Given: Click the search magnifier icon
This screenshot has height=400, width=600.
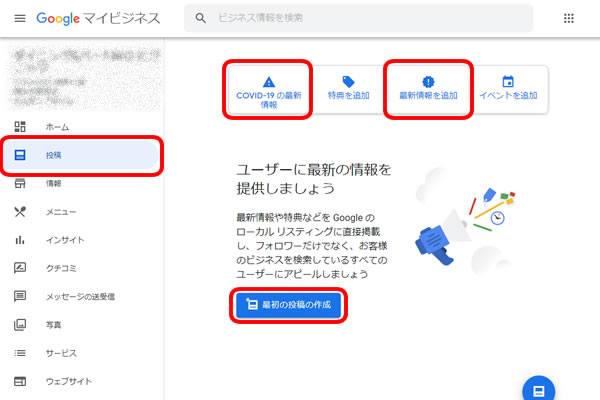Looking at the screenshot, I should point(201,18).
